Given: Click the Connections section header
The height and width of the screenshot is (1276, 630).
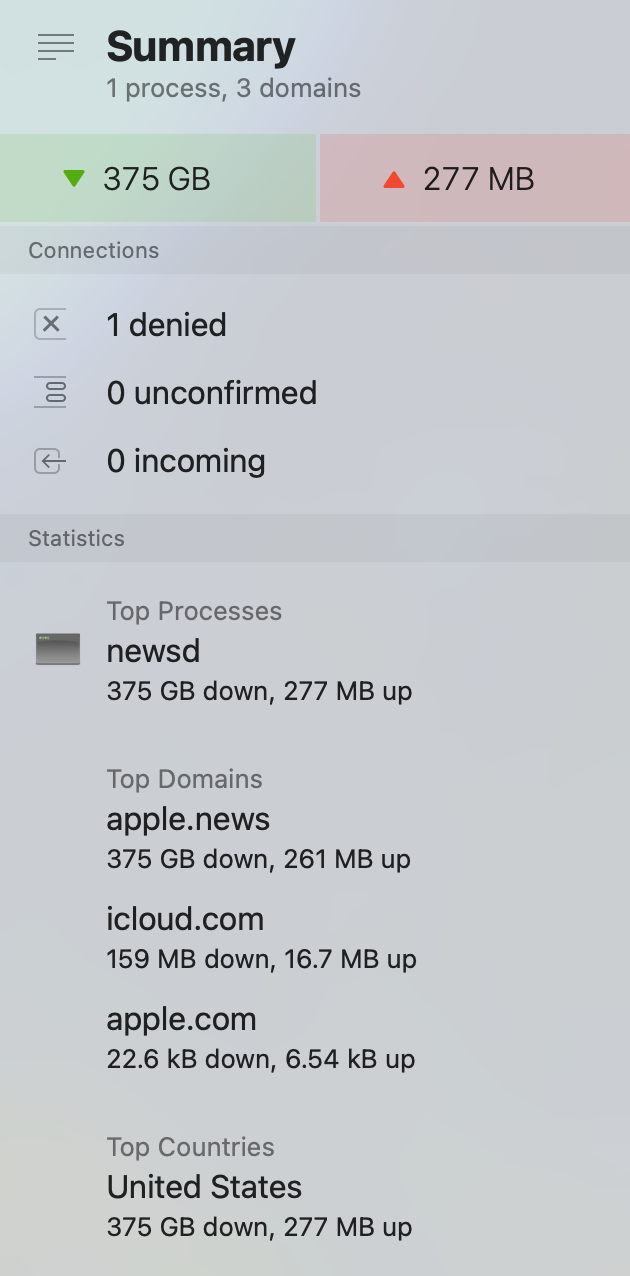Looking at the screenshot, I should (93, 250).
